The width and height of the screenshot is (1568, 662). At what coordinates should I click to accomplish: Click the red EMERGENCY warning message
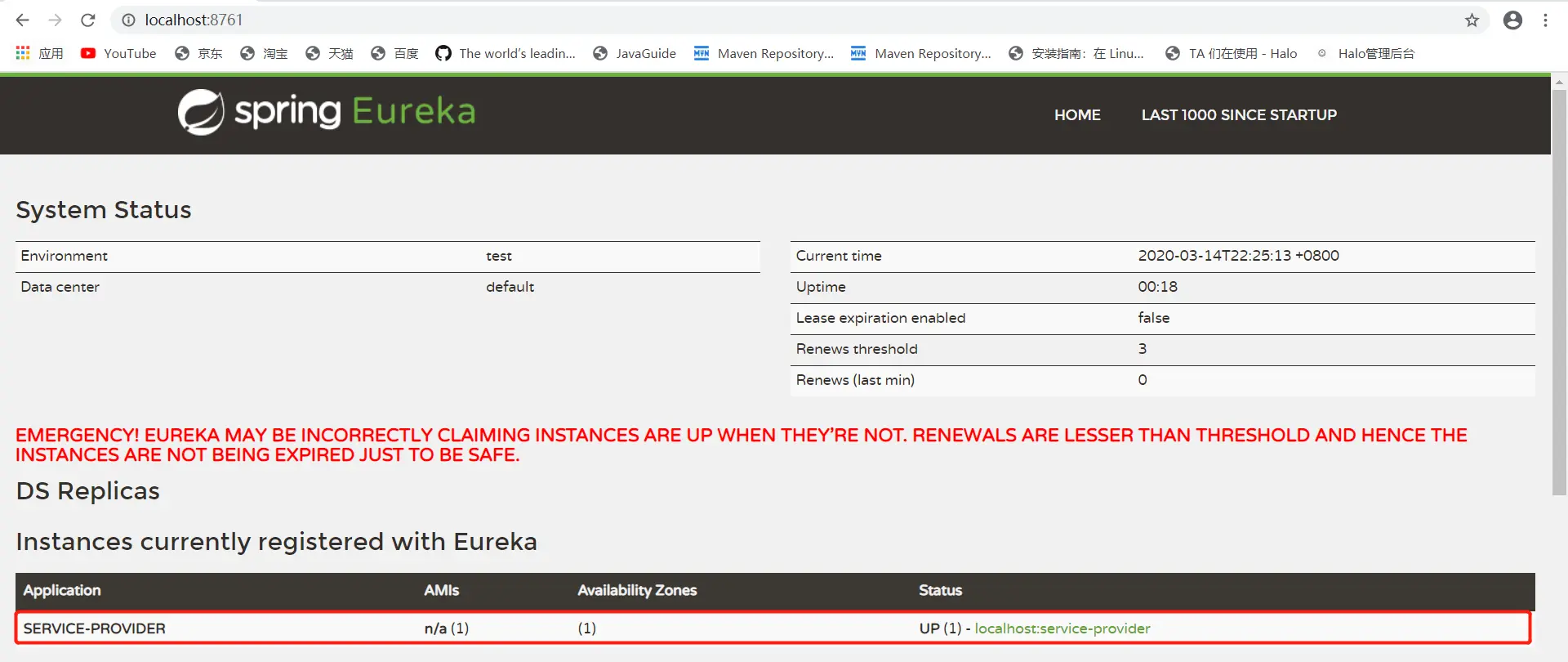click(x=742, y=445)
